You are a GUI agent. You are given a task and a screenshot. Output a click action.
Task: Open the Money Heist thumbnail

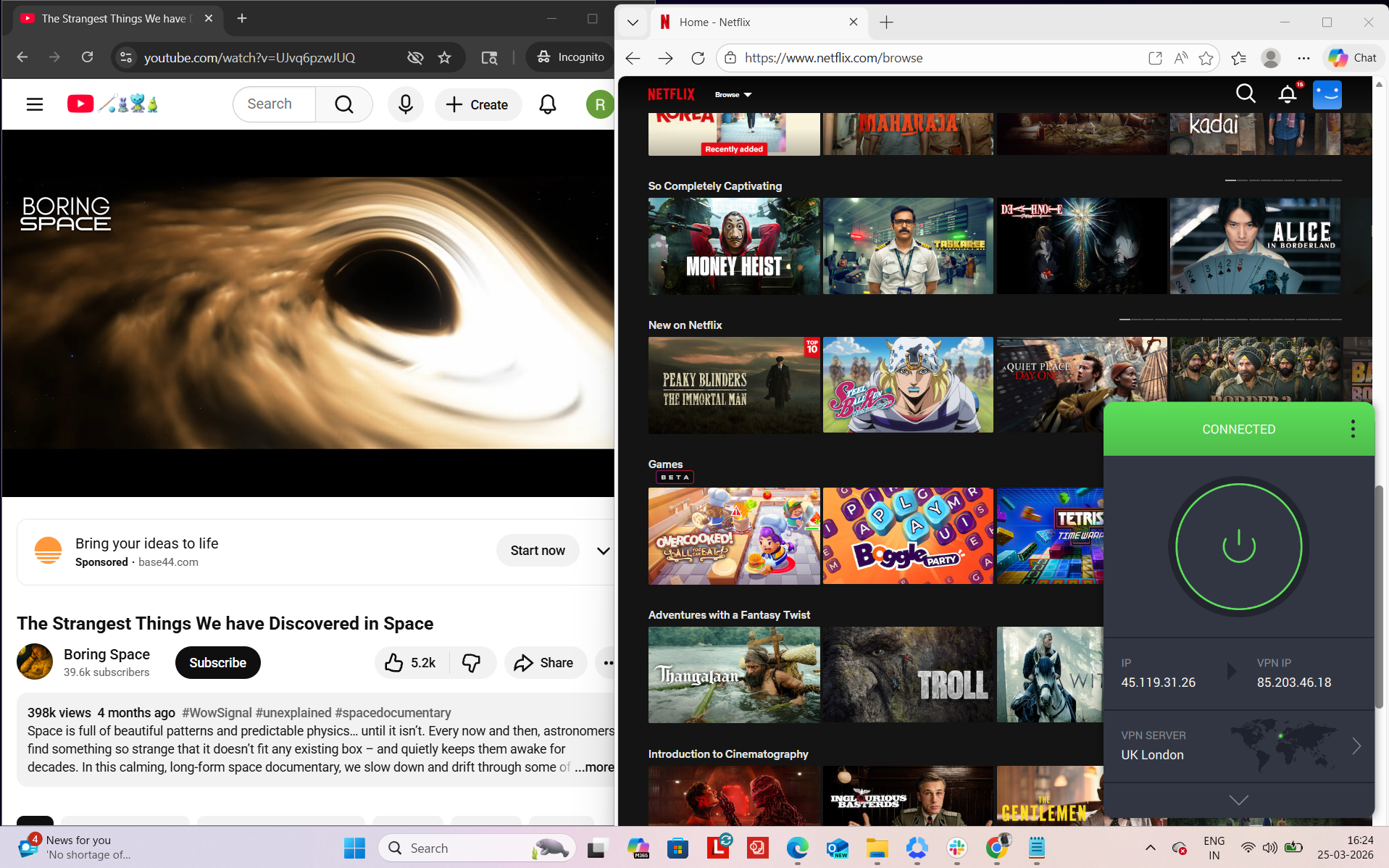(x=734, y=246)
